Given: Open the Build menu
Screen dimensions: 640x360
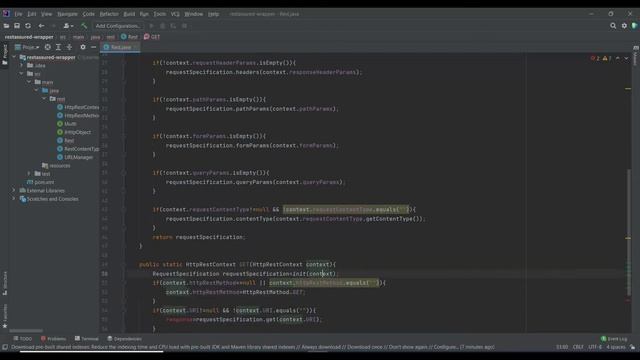Looking at the screenshot, I should [129, 14].
